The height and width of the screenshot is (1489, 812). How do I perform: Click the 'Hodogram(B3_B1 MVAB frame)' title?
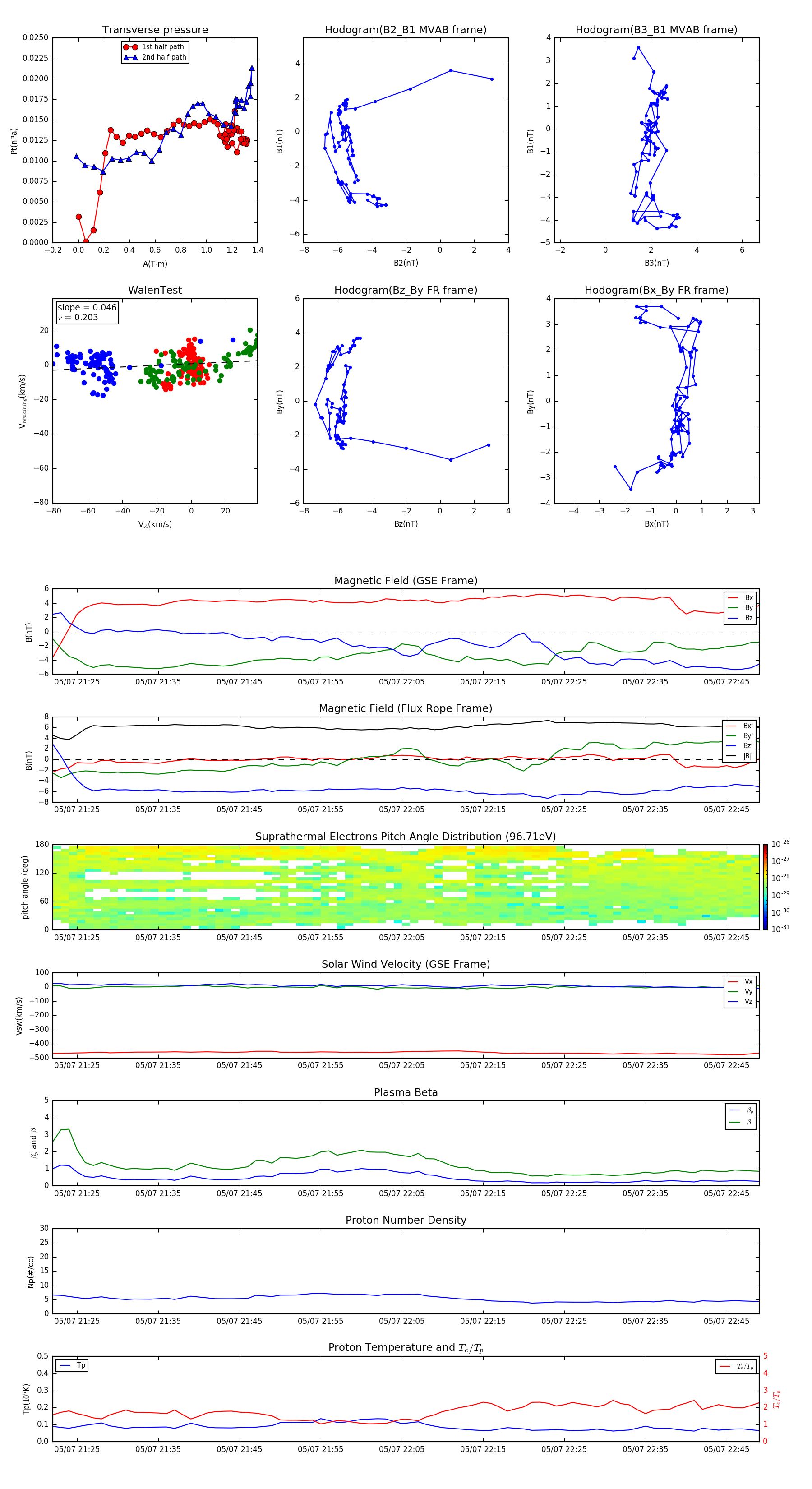tap(656, 30)
